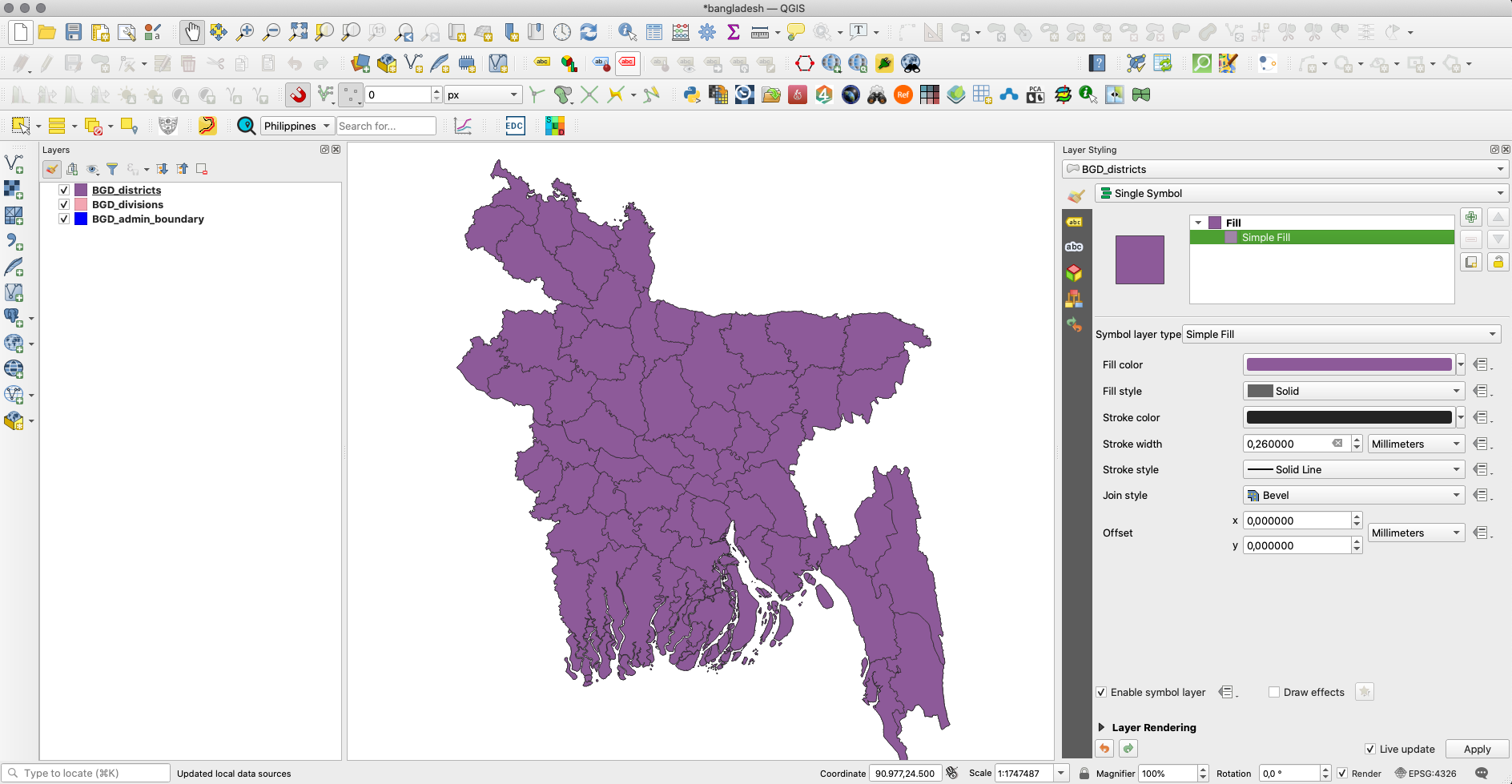1512x784 pixels.
Task: Select the Pan Map hand tool
Action: pos(192,32)
